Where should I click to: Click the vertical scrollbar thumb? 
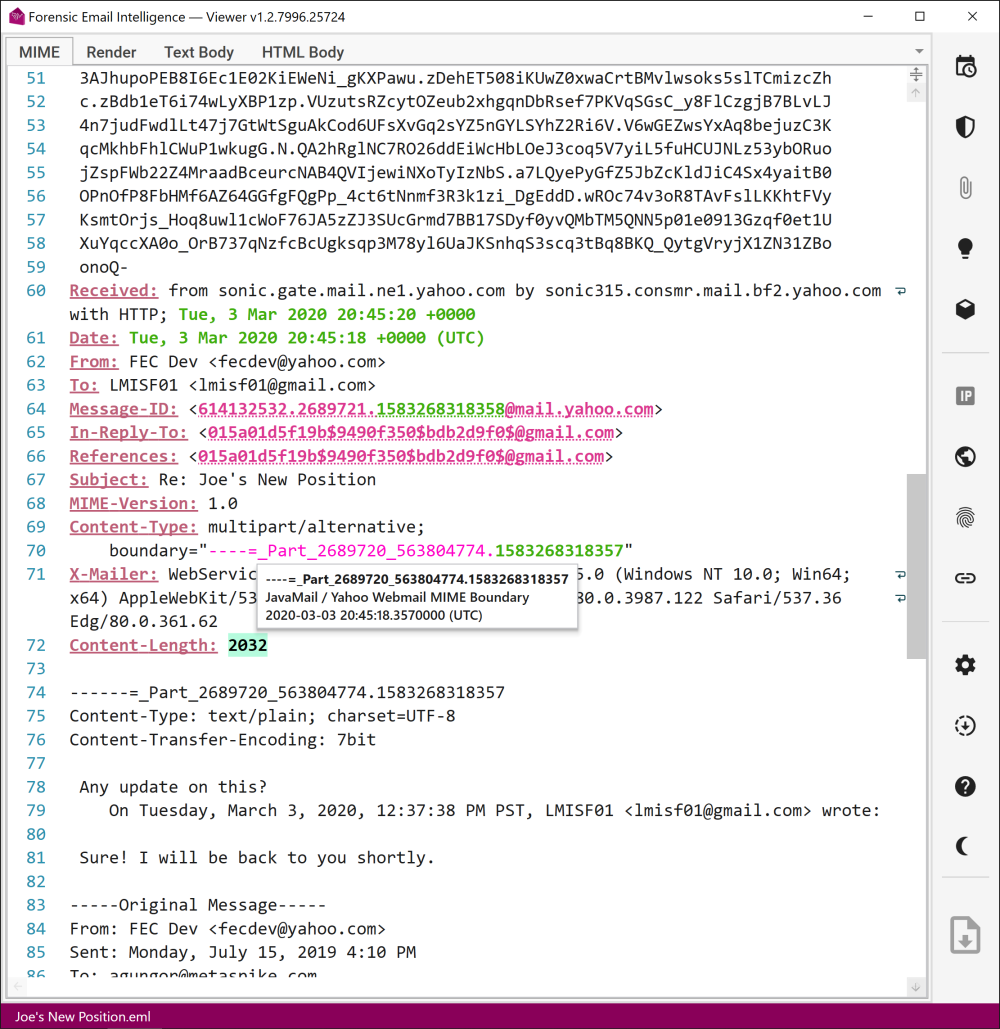pos(916,566)
